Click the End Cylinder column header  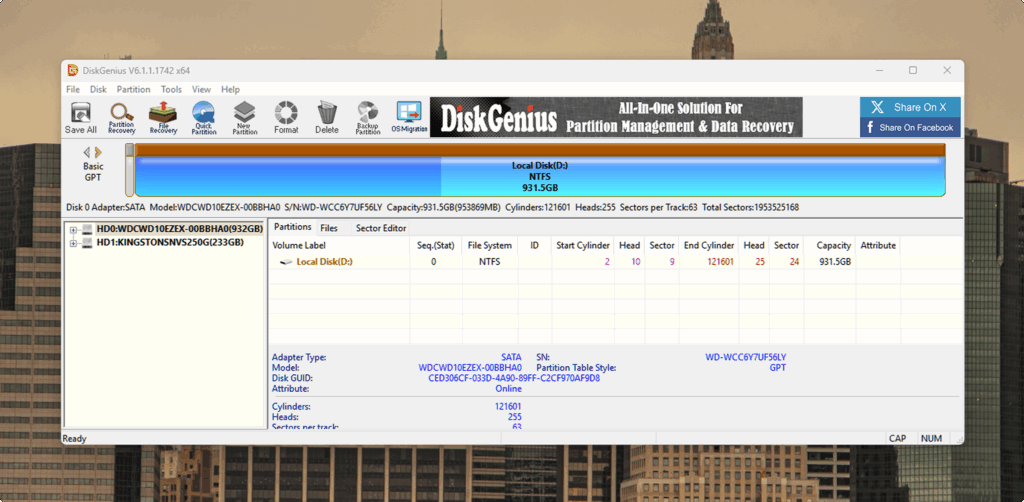709,245
